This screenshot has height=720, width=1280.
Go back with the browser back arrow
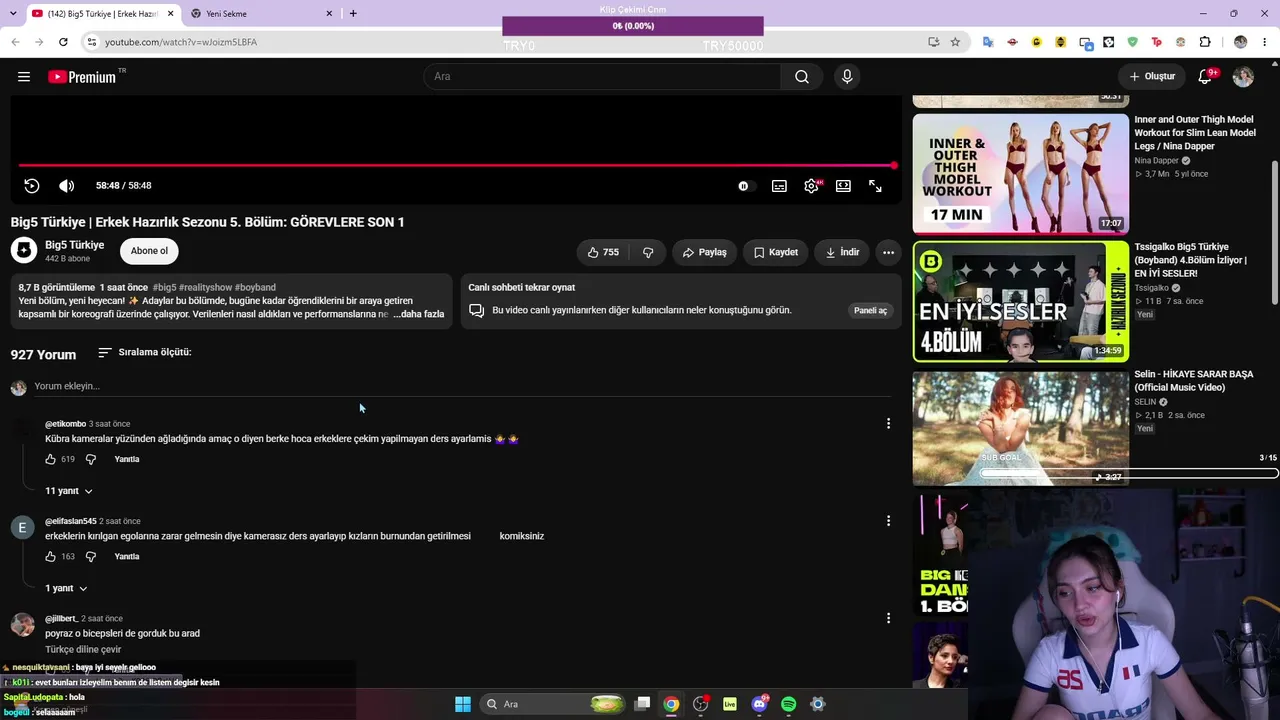click(15, 42)
